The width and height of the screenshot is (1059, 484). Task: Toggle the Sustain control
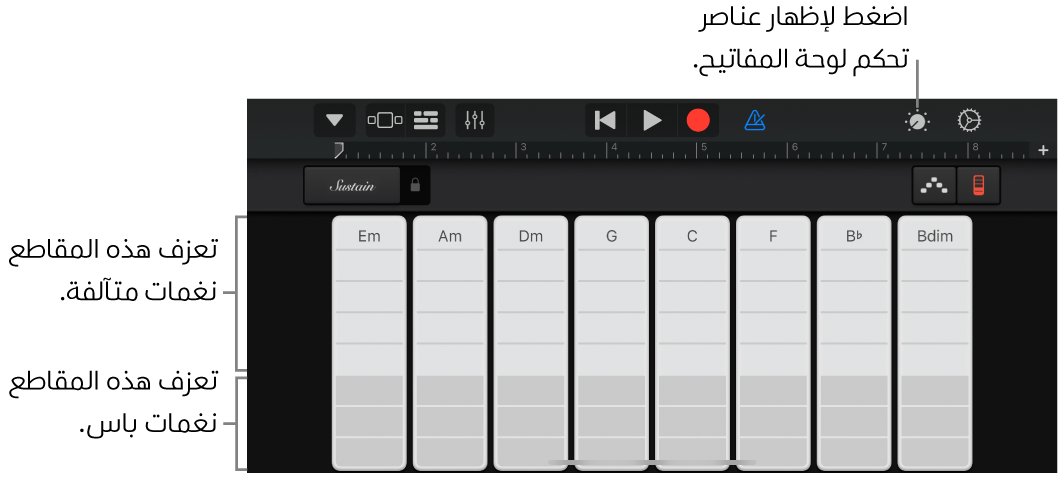pyautogui.click(x=352, y=185)
